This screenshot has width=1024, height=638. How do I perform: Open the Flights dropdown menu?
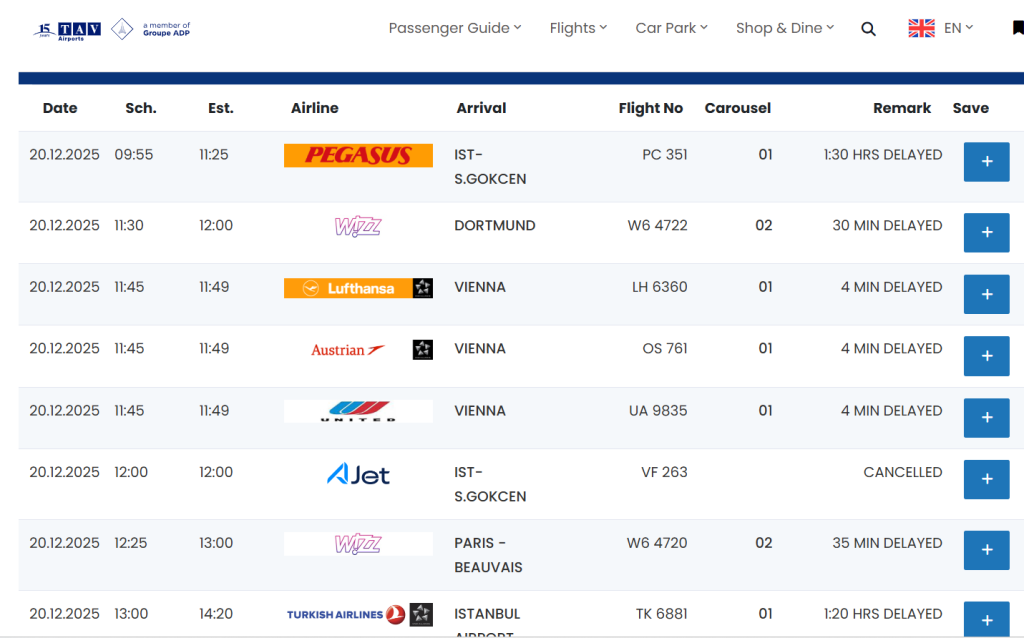pyautogui.click(x=578, y=28)
